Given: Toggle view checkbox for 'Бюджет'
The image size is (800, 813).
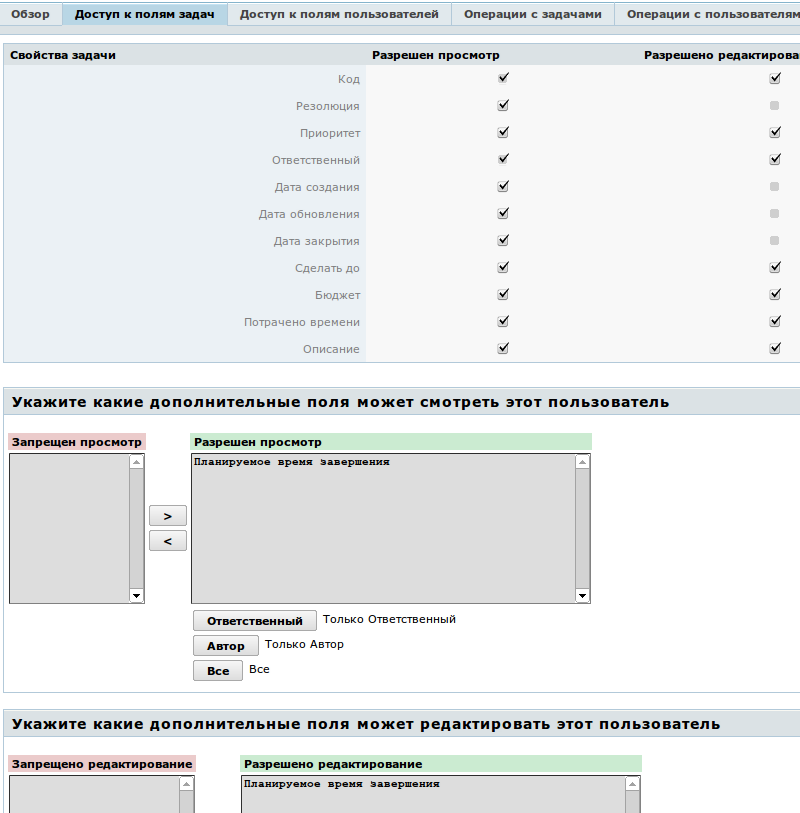Looking at the screenshot, I should click(503, 294).
